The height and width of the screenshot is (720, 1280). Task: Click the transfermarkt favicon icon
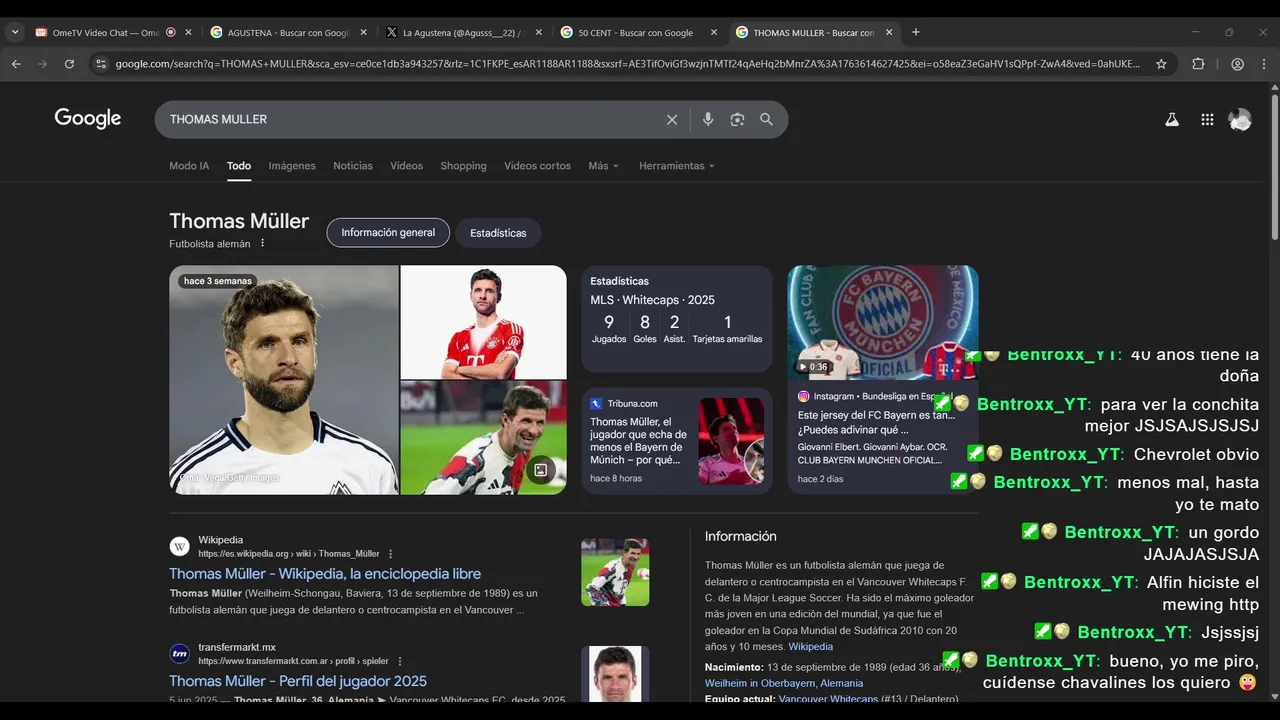click(x=179, y=654)
